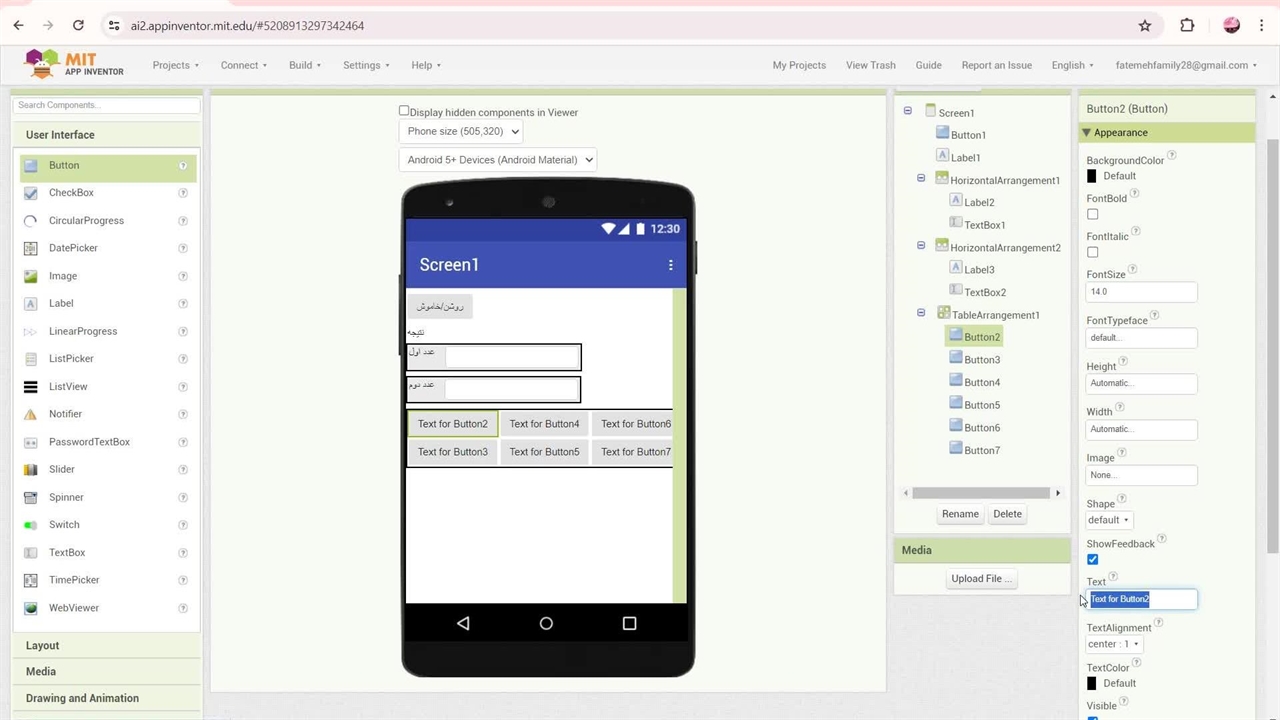Viewport: 1280px width, 720px height.
Task: Click the Rename button
Action: (960, 514)
